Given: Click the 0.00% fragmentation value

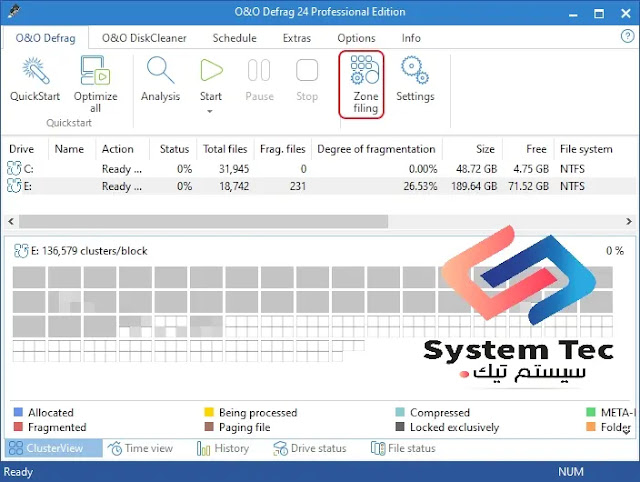Looking at the screenshot, I should coord(423,169).
